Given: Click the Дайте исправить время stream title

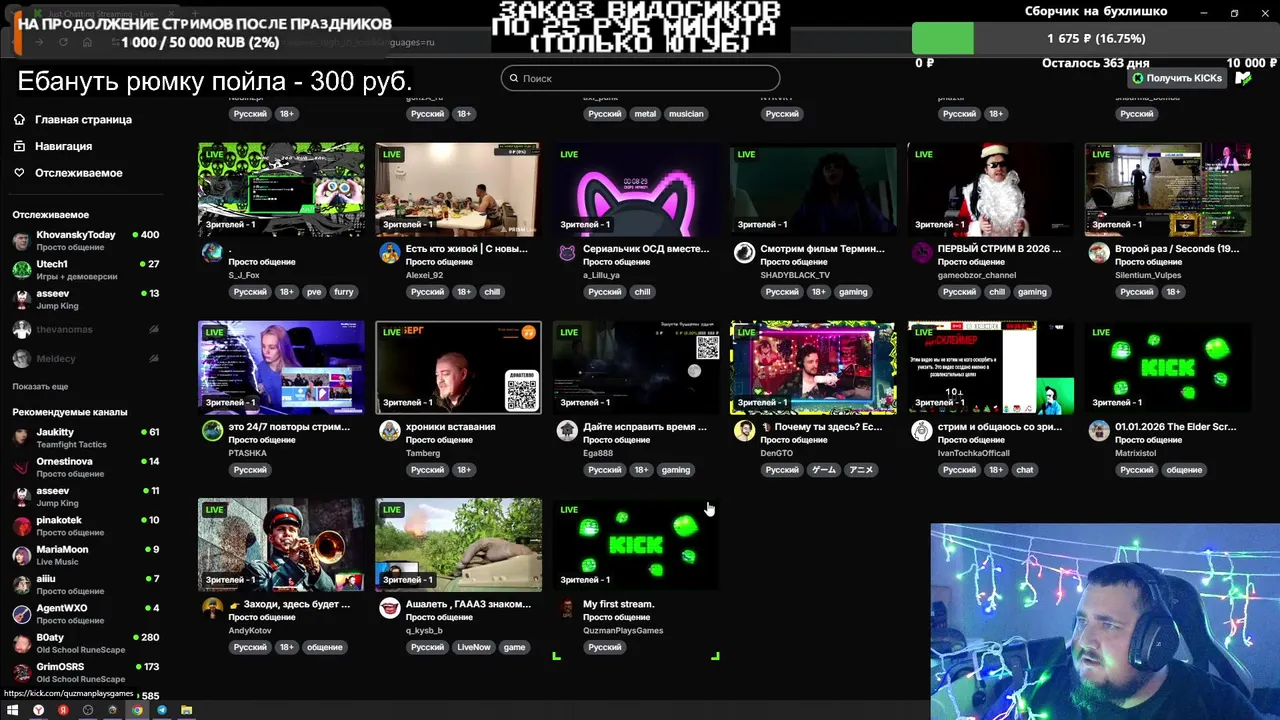Looking at the screenshot, I should pyautogui.click(x=645, y=426).
